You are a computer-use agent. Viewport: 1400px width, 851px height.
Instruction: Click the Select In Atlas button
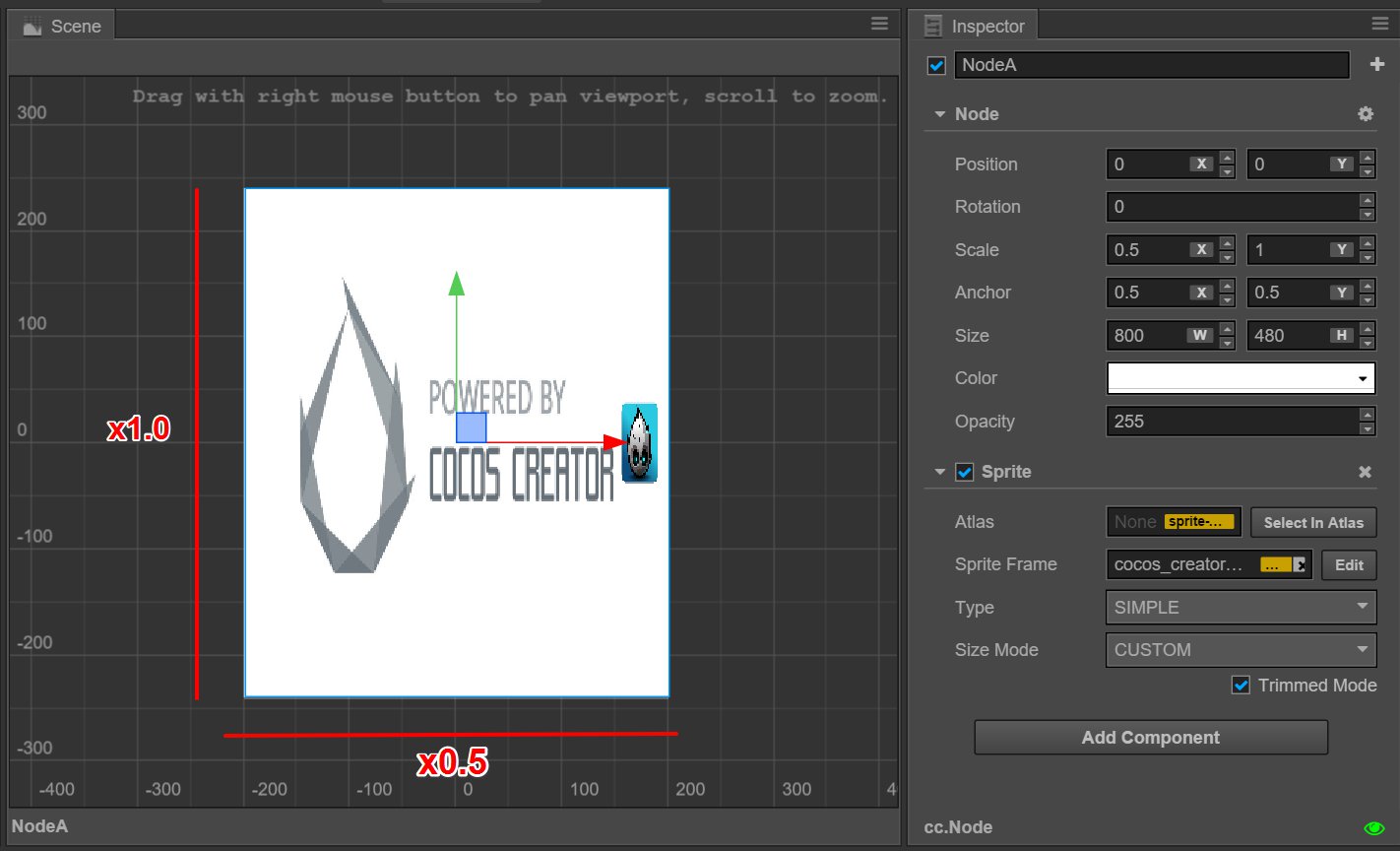tap(1313, 523)
